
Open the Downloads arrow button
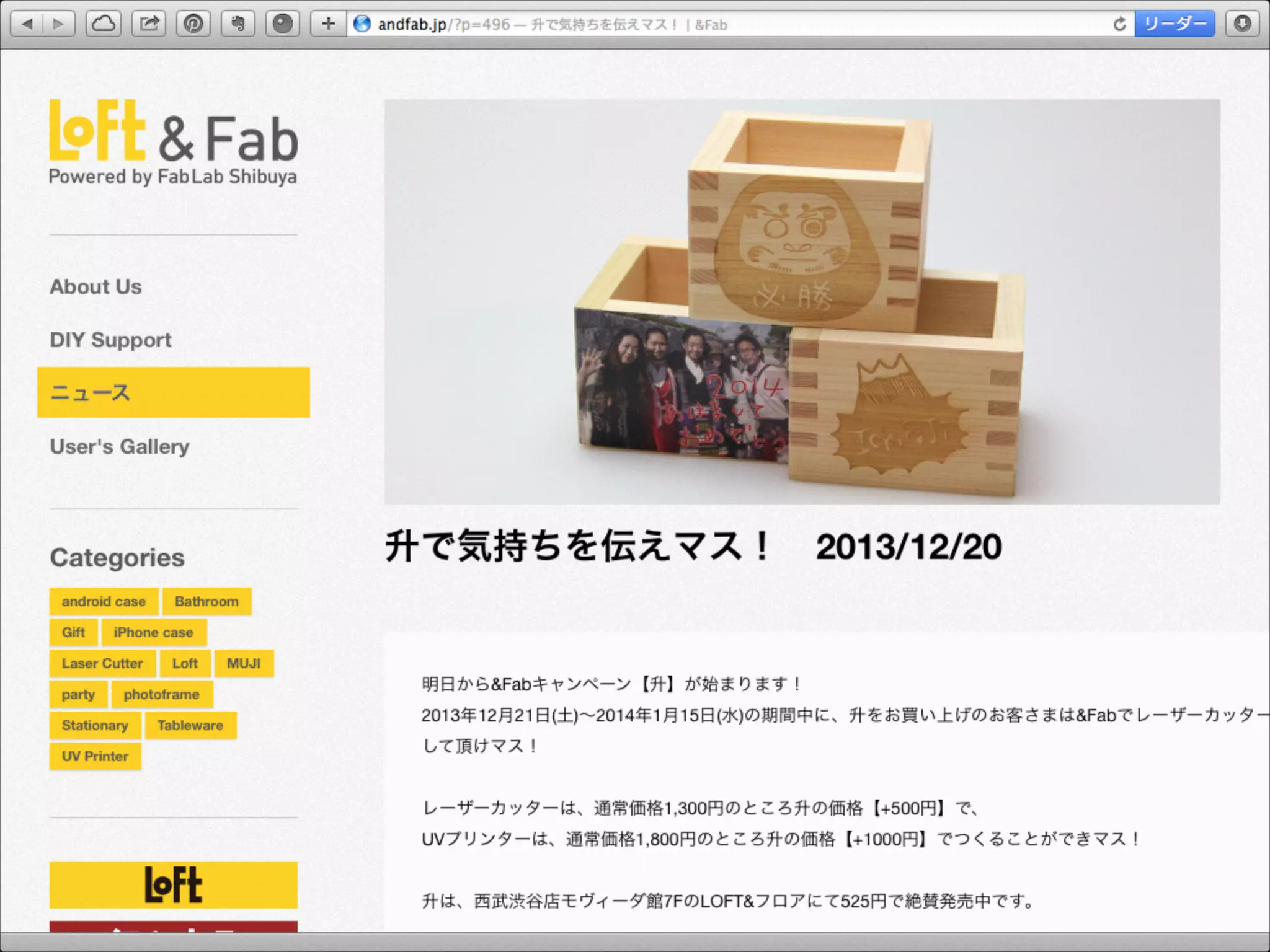(x=1242, y=24)
